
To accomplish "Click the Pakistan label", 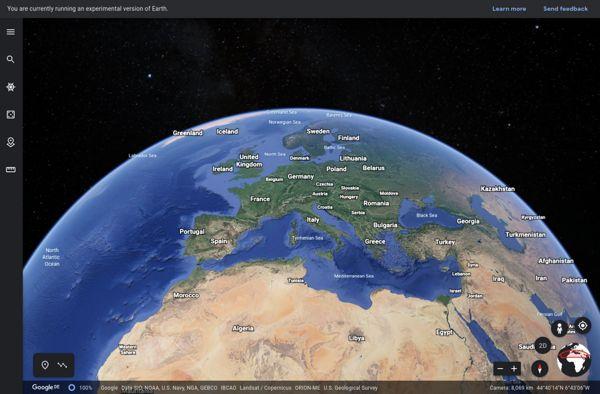I will point(574,280).
